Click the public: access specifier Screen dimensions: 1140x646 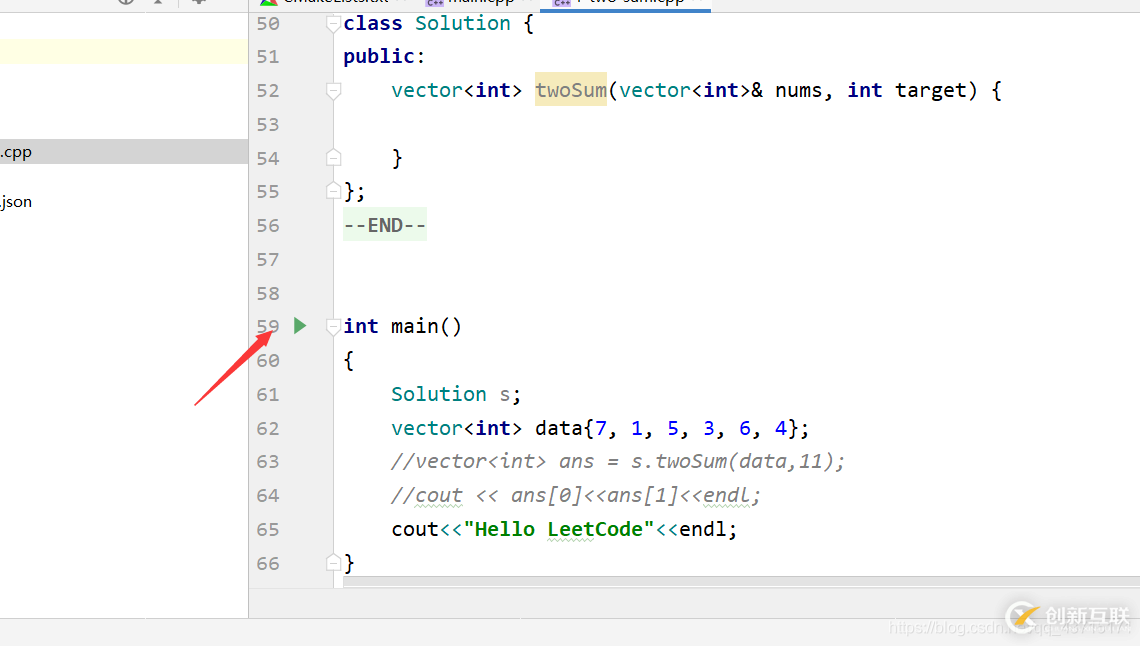click(x=384, y=56)
